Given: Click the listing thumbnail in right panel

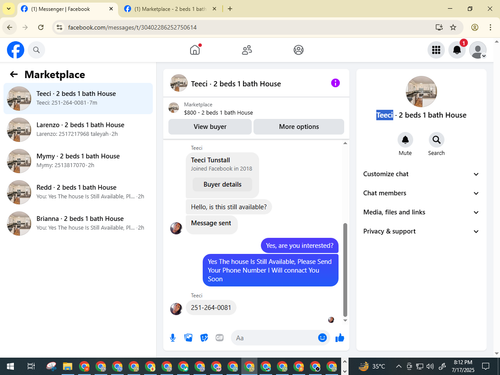Looking at the screenshot, I should [421, 91].
